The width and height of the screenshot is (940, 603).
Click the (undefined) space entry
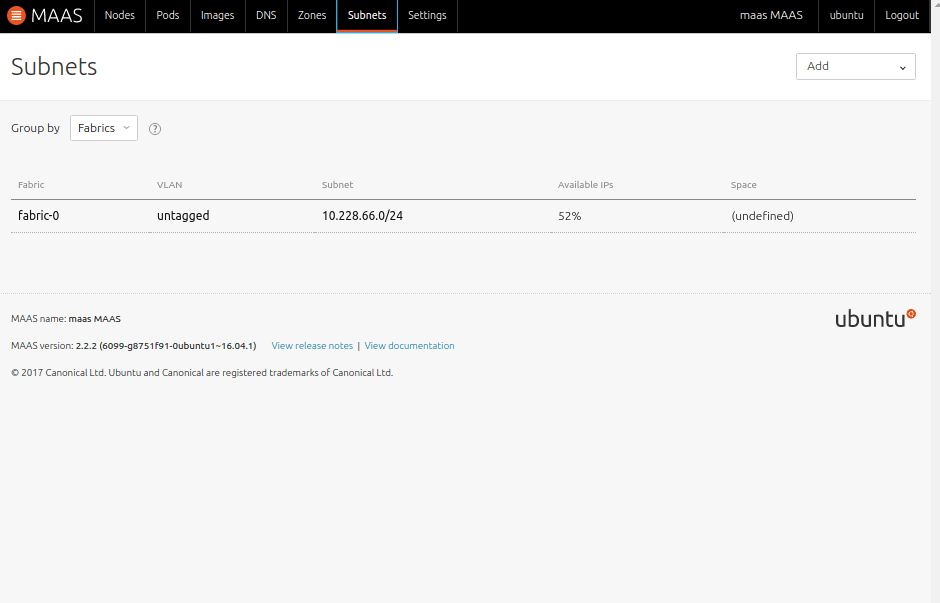click(x=762, y=216)
